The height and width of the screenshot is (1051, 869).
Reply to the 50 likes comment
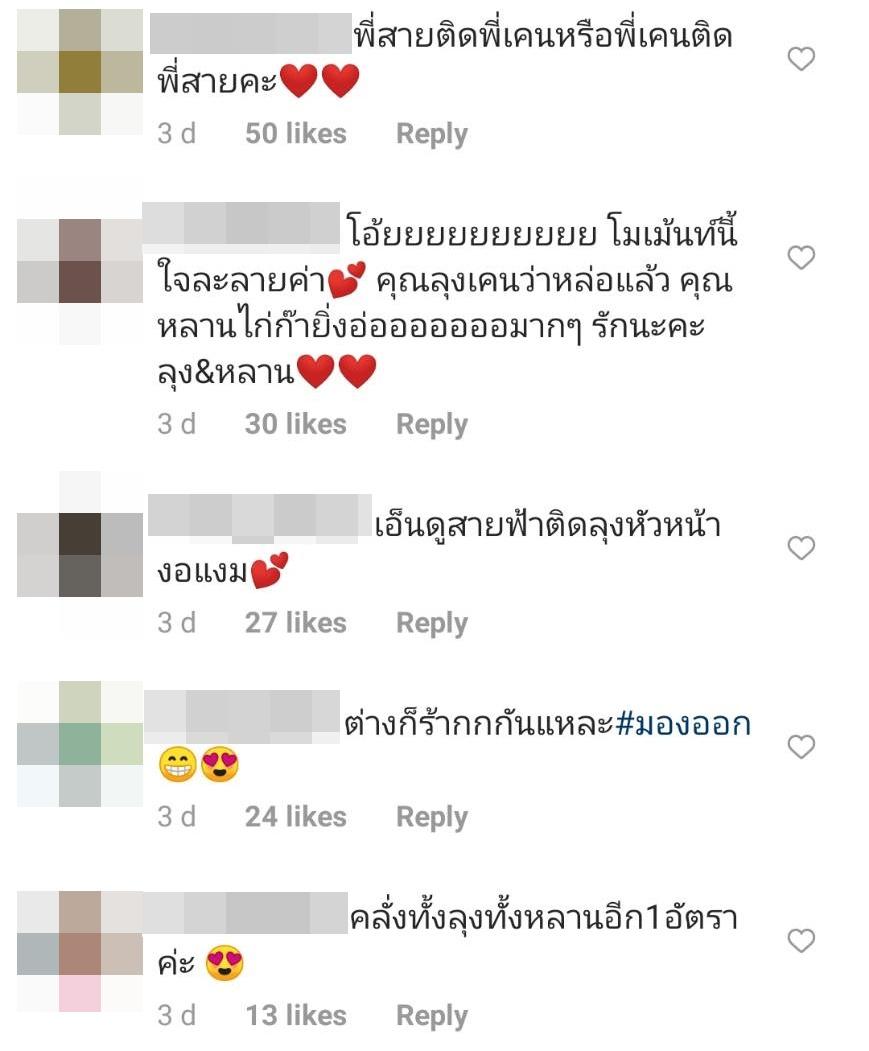pos(432,134)
